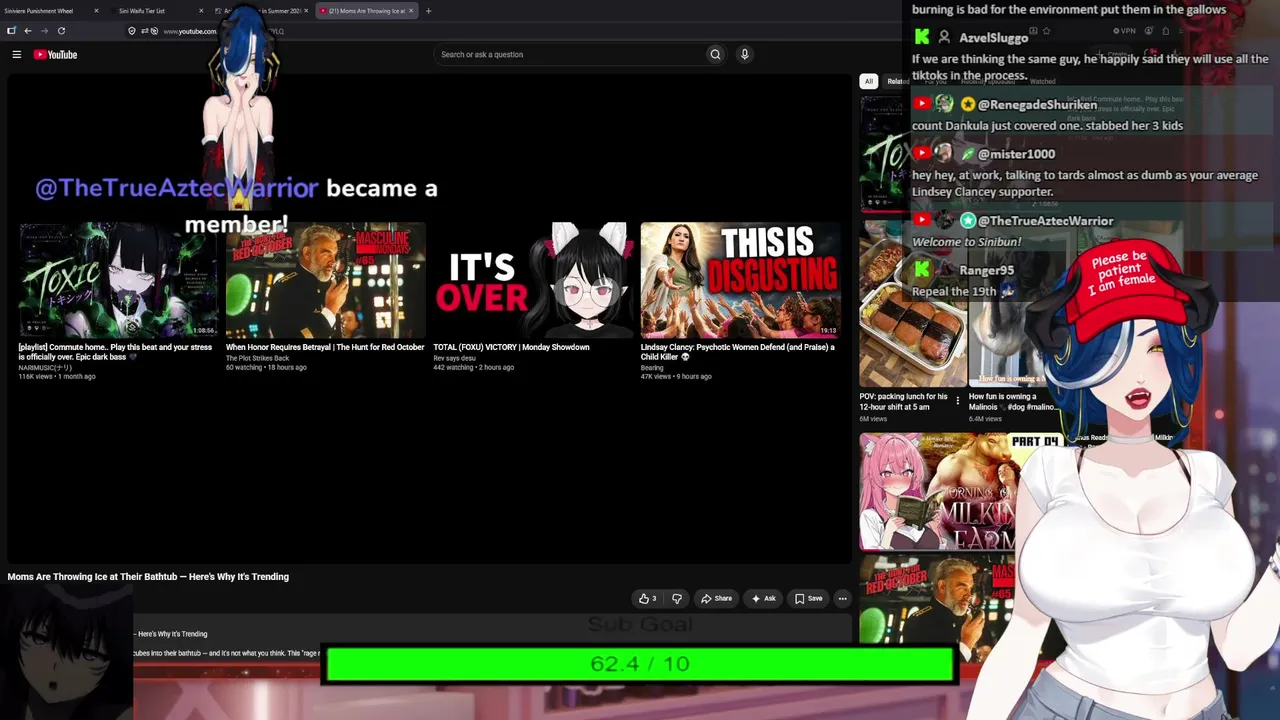Click the 'Welcome to Sinibun!' chat message
The image size is (1280, 720).
tap(966, 242)
